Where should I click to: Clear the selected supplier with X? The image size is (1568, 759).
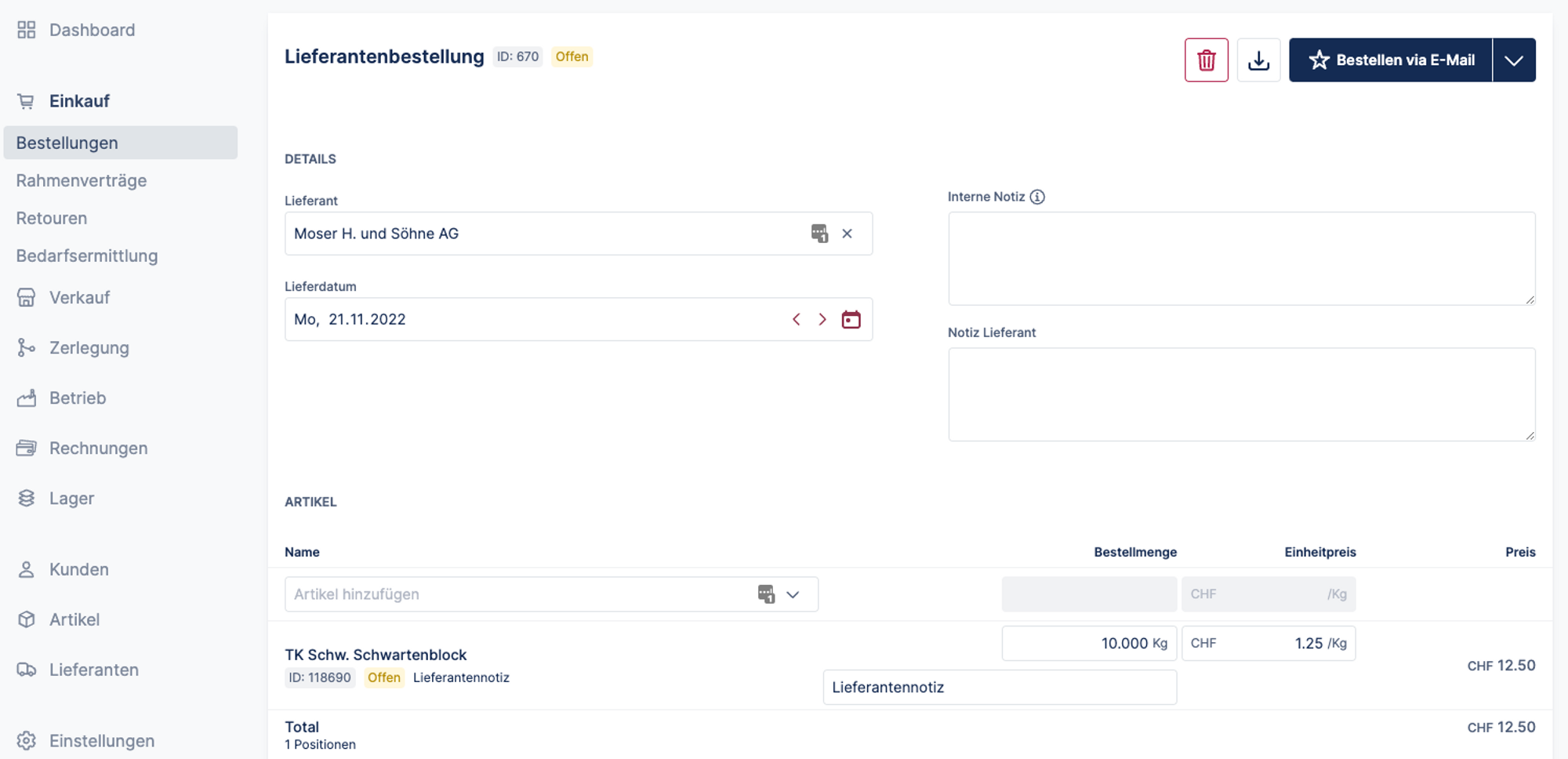pos(847,234)
